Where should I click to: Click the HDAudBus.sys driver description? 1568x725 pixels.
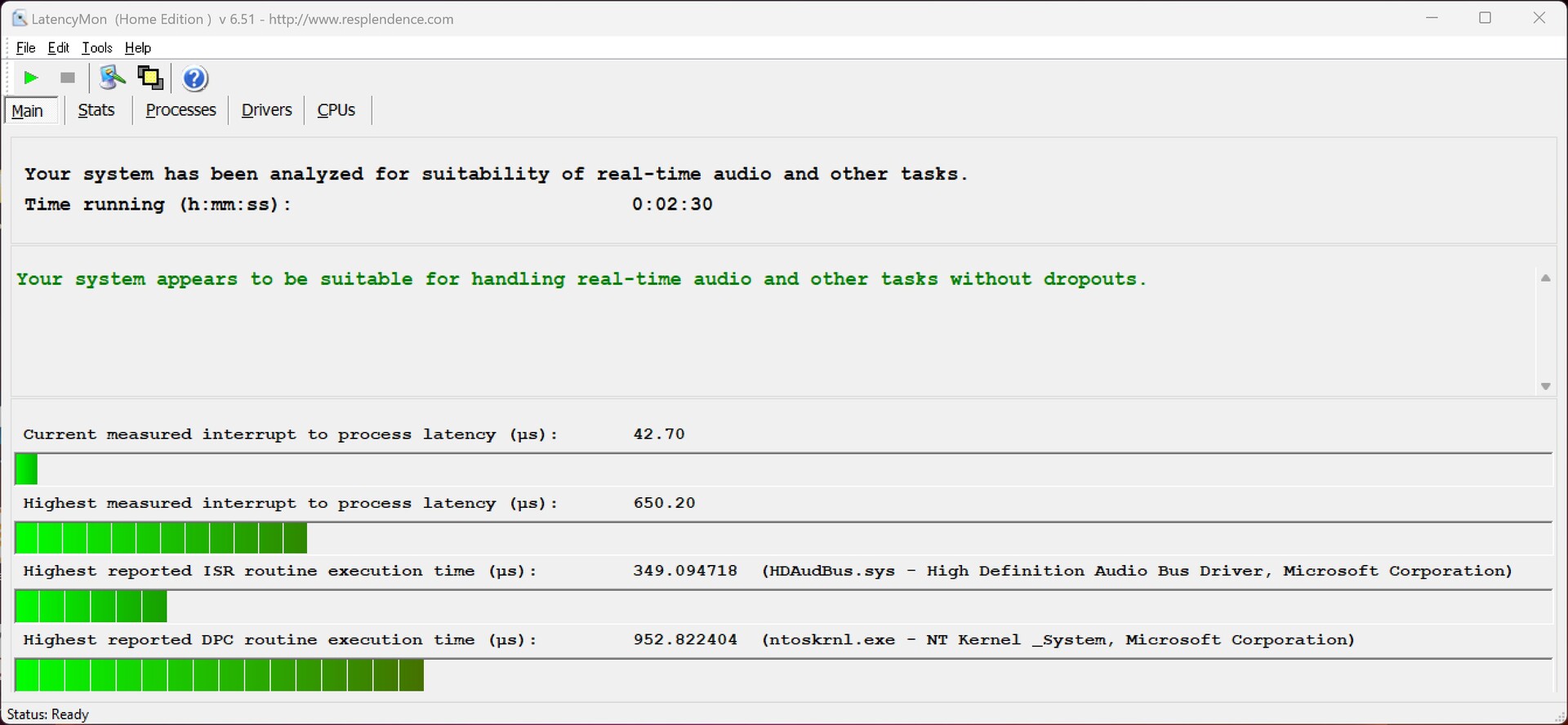point(1138,571)
